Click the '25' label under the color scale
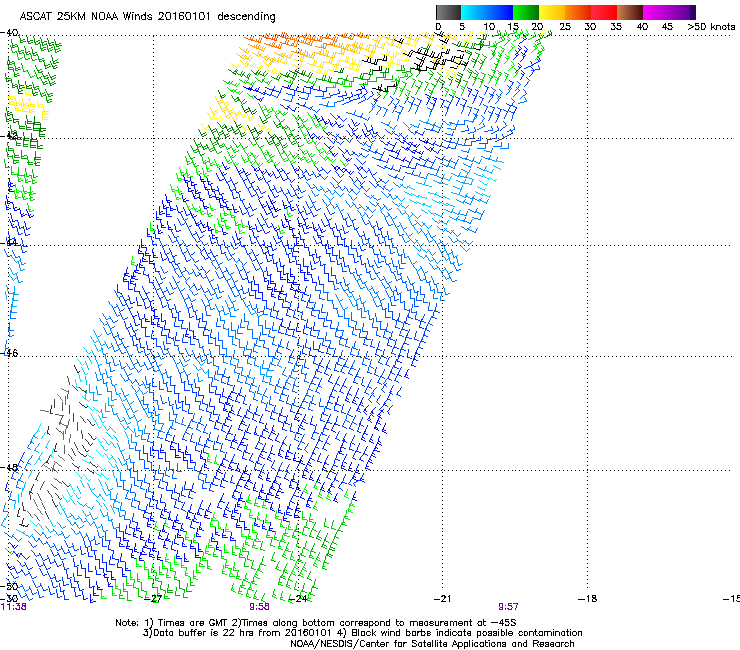 (x=565, y=27)
